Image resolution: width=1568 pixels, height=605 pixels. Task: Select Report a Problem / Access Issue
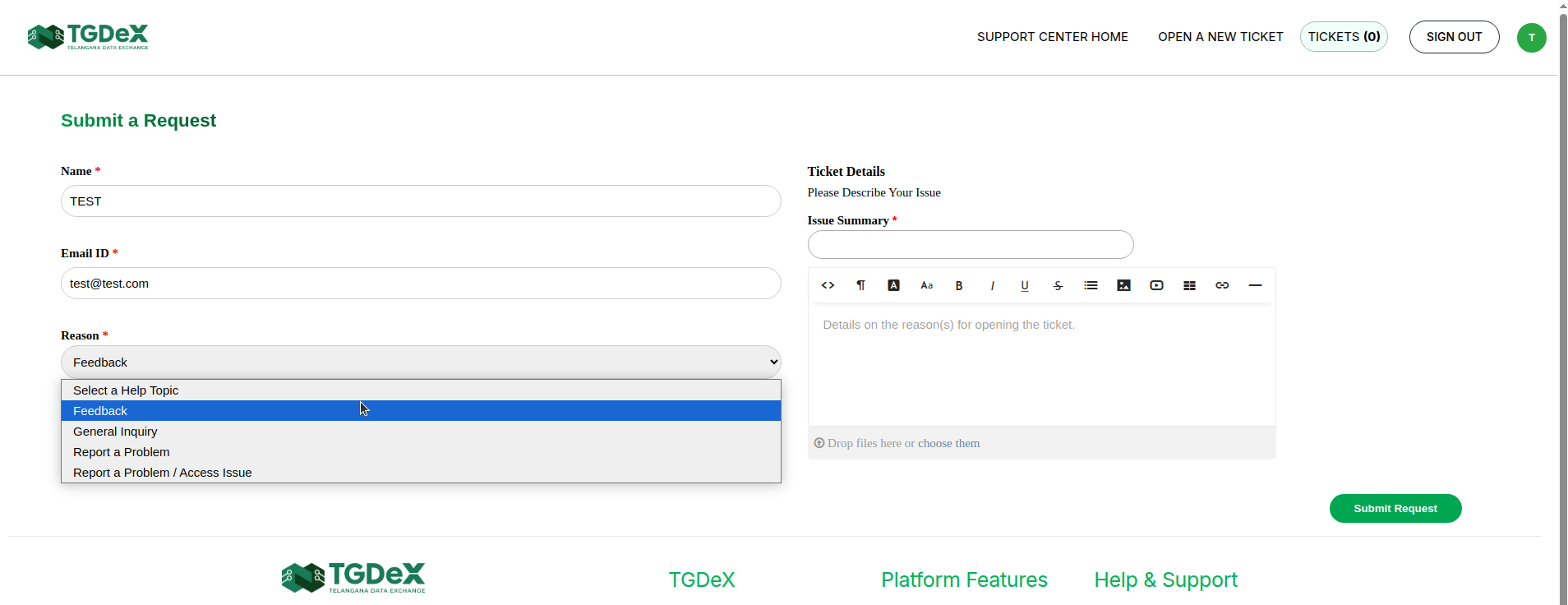pos(421,473)
